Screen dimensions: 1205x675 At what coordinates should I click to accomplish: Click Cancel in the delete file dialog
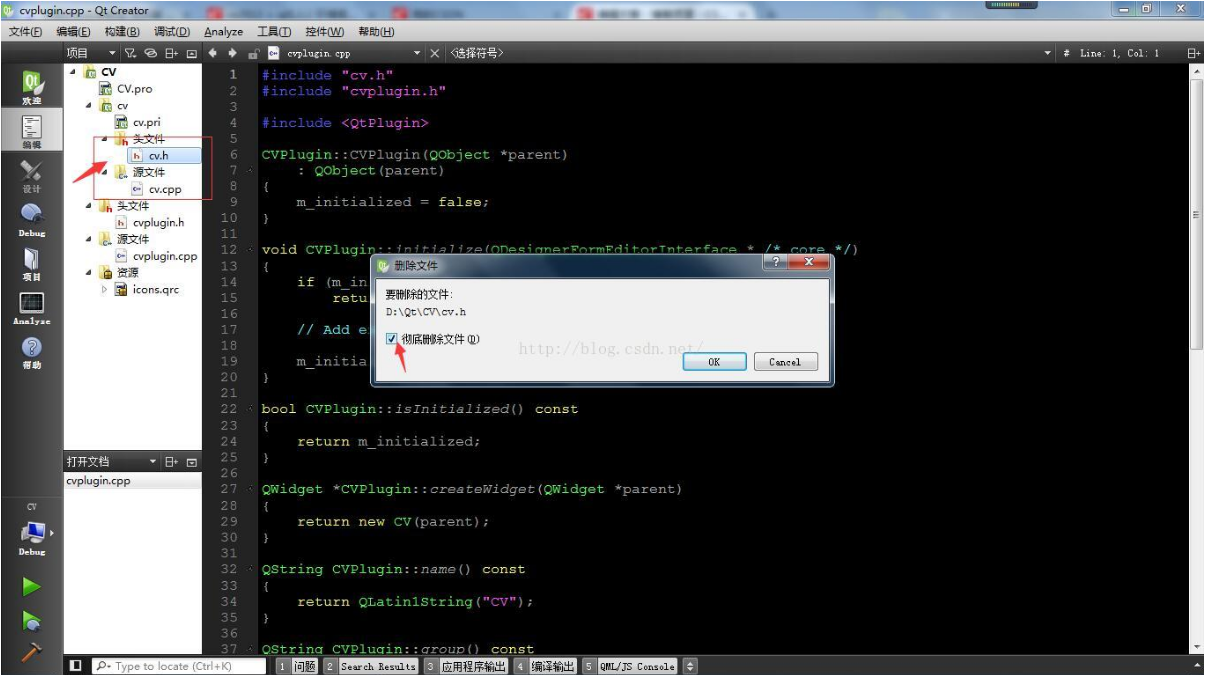pos(785,362)
